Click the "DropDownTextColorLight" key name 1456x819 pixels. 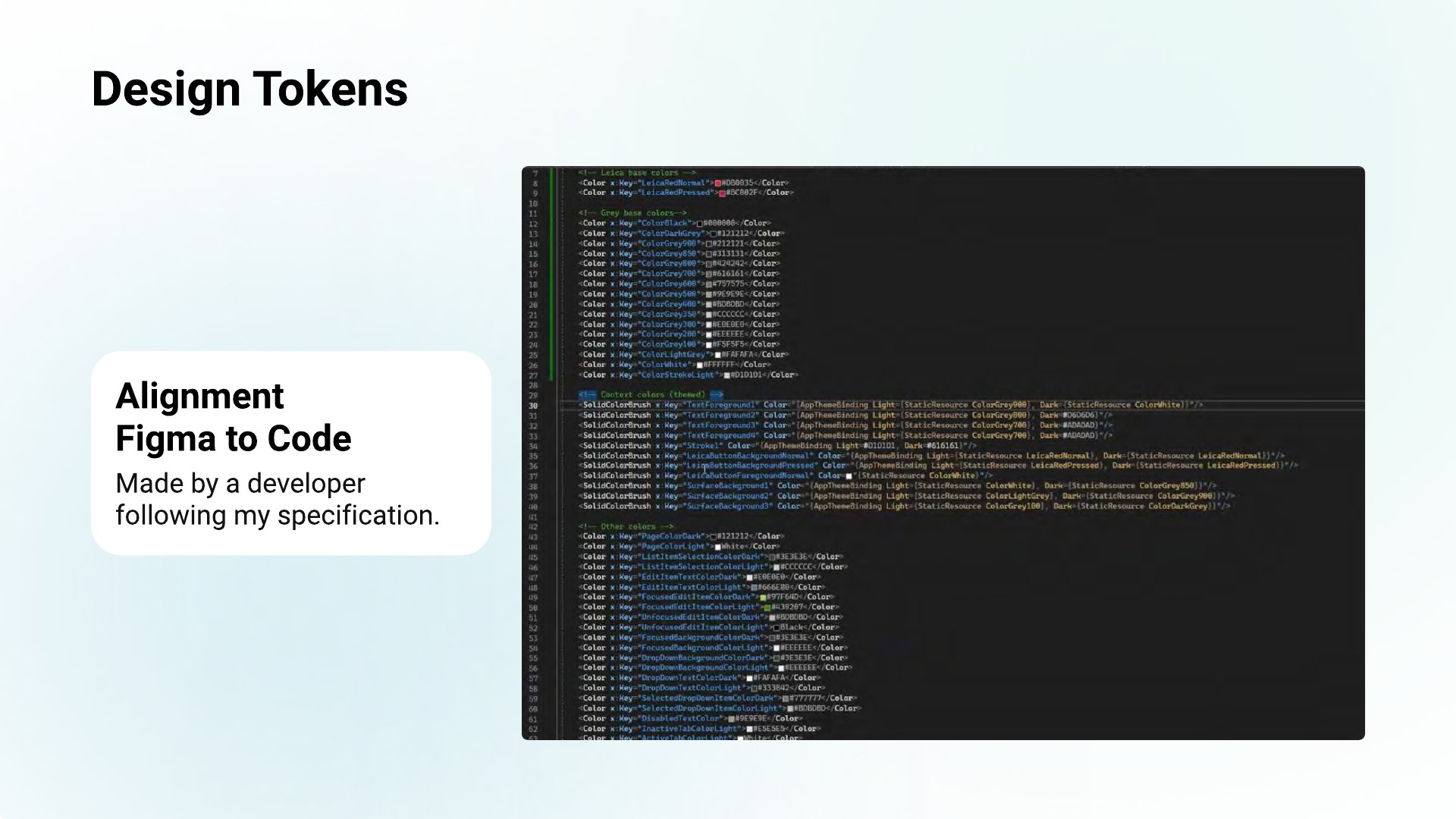[x=692, y=689]
